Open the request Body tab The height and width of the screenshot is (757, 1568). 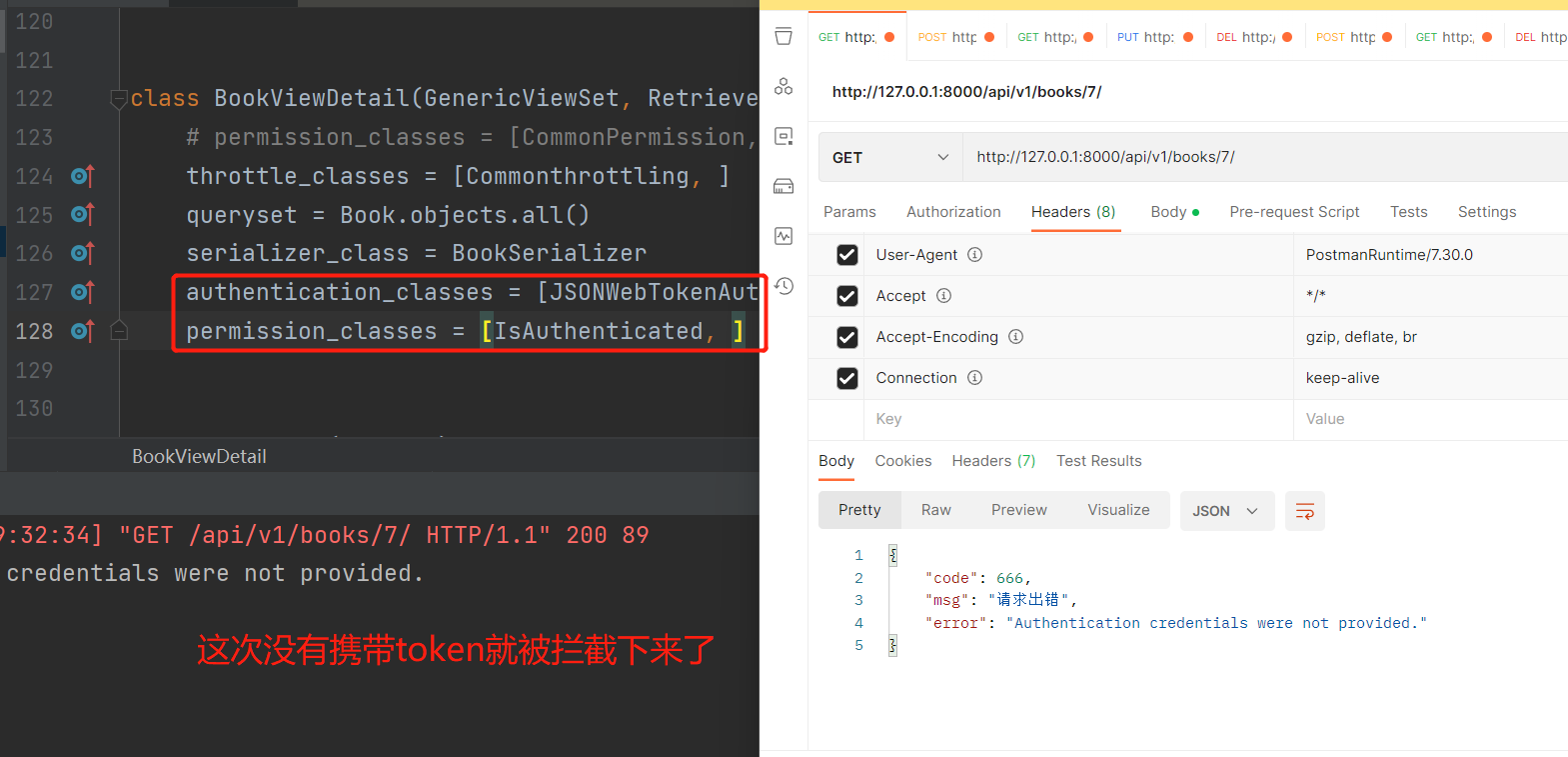[1174, 212]
